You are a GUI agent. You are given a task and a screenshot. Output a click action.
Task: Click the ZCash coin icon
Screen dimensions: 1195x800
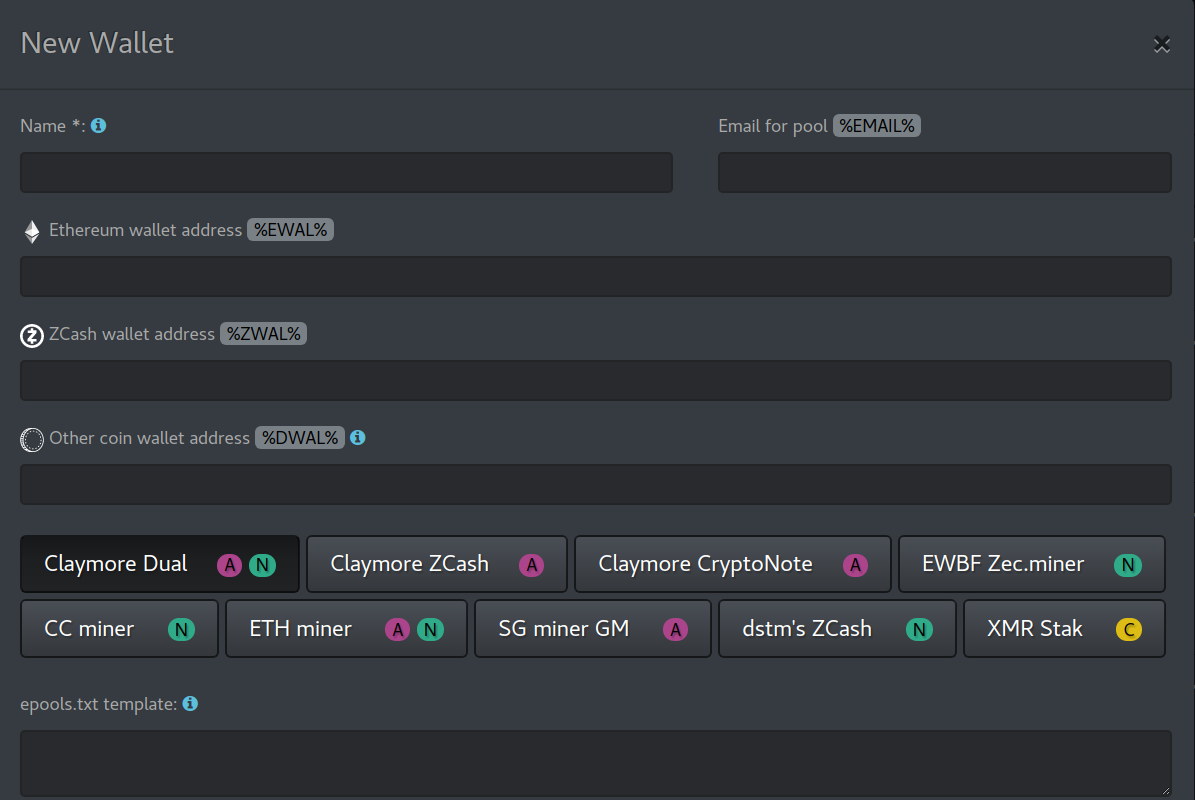click(x=32, y=335)
